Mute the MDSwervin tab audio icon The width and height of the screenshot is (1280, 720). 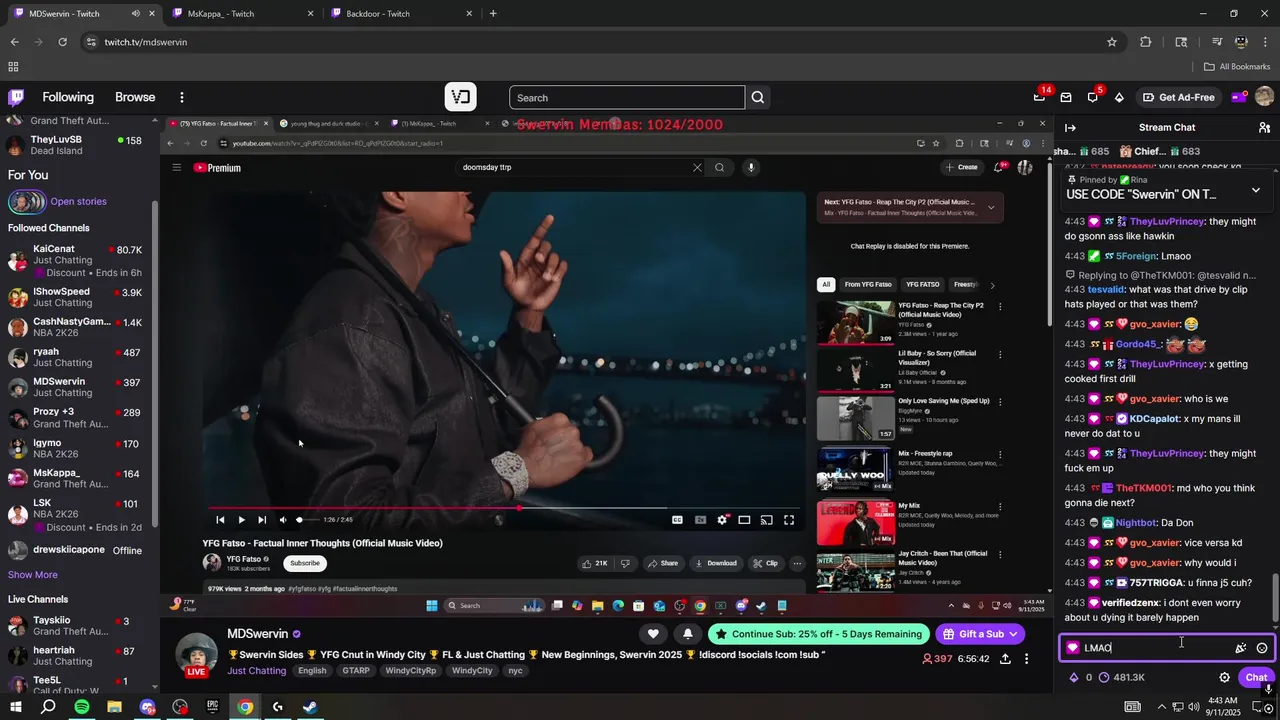click(136, 14)
